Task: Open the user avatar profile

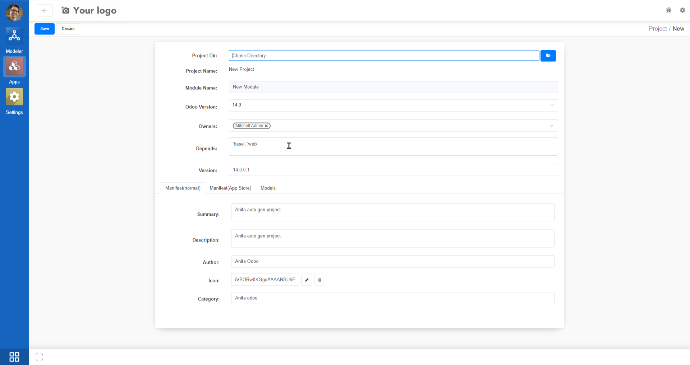Action: coord(14,13)
